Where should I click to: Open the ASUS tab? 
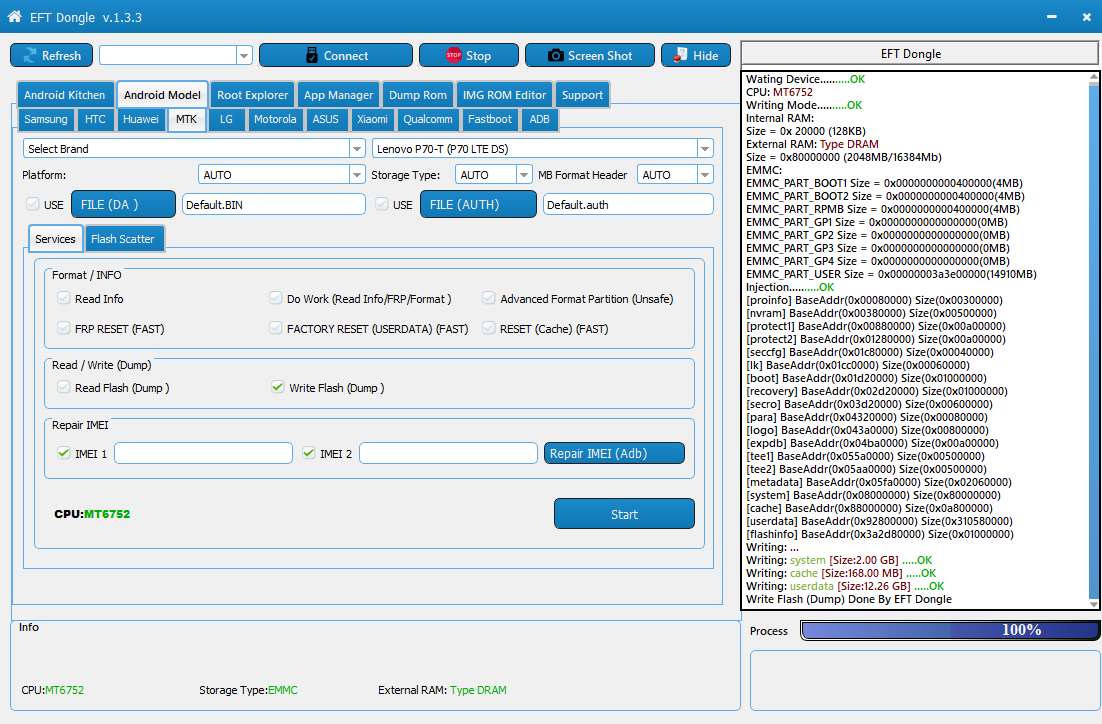pos(325,119)
